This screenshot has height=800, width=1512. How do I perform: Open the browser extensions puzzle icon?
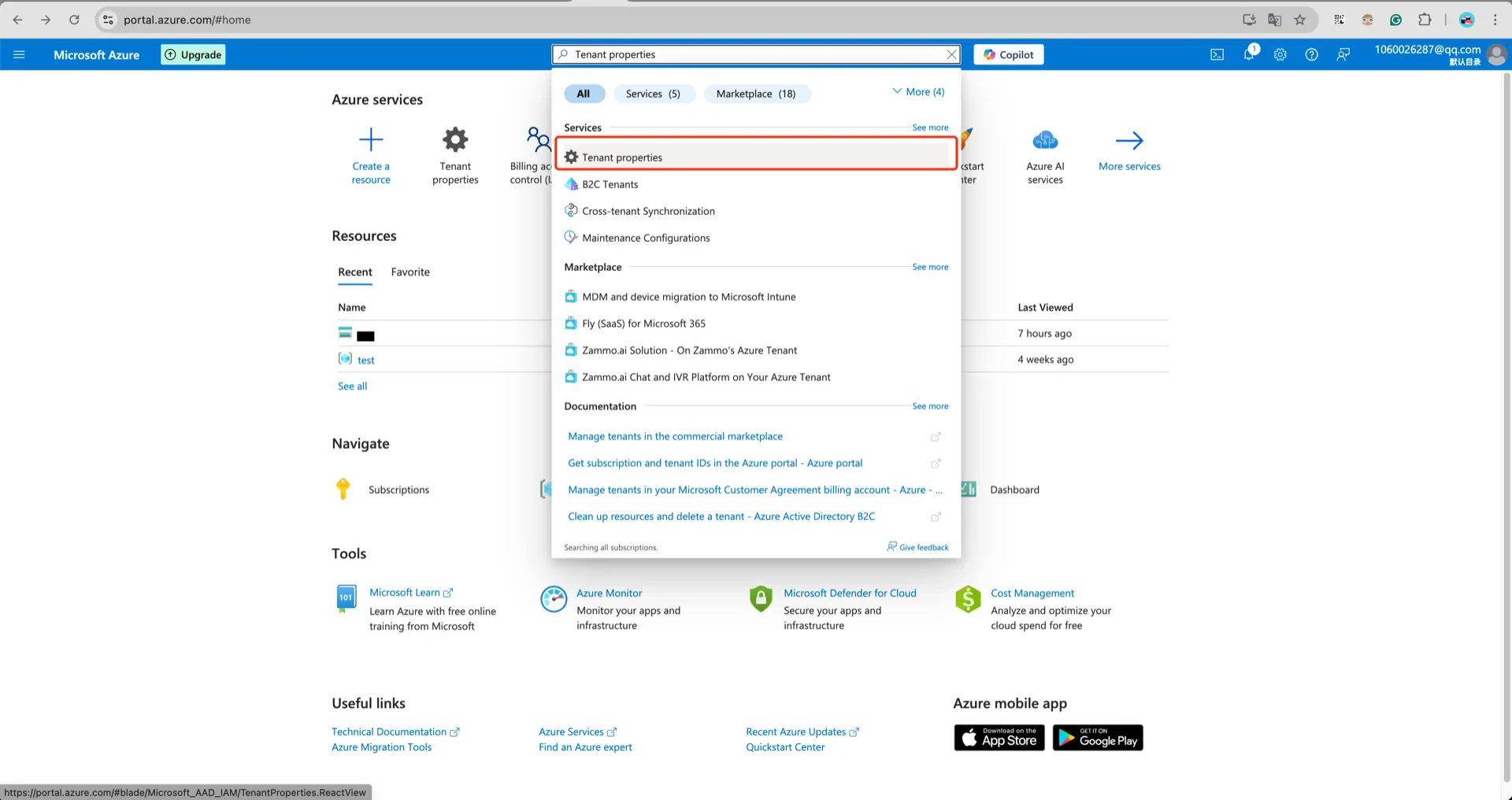[x=1425, y=20]
